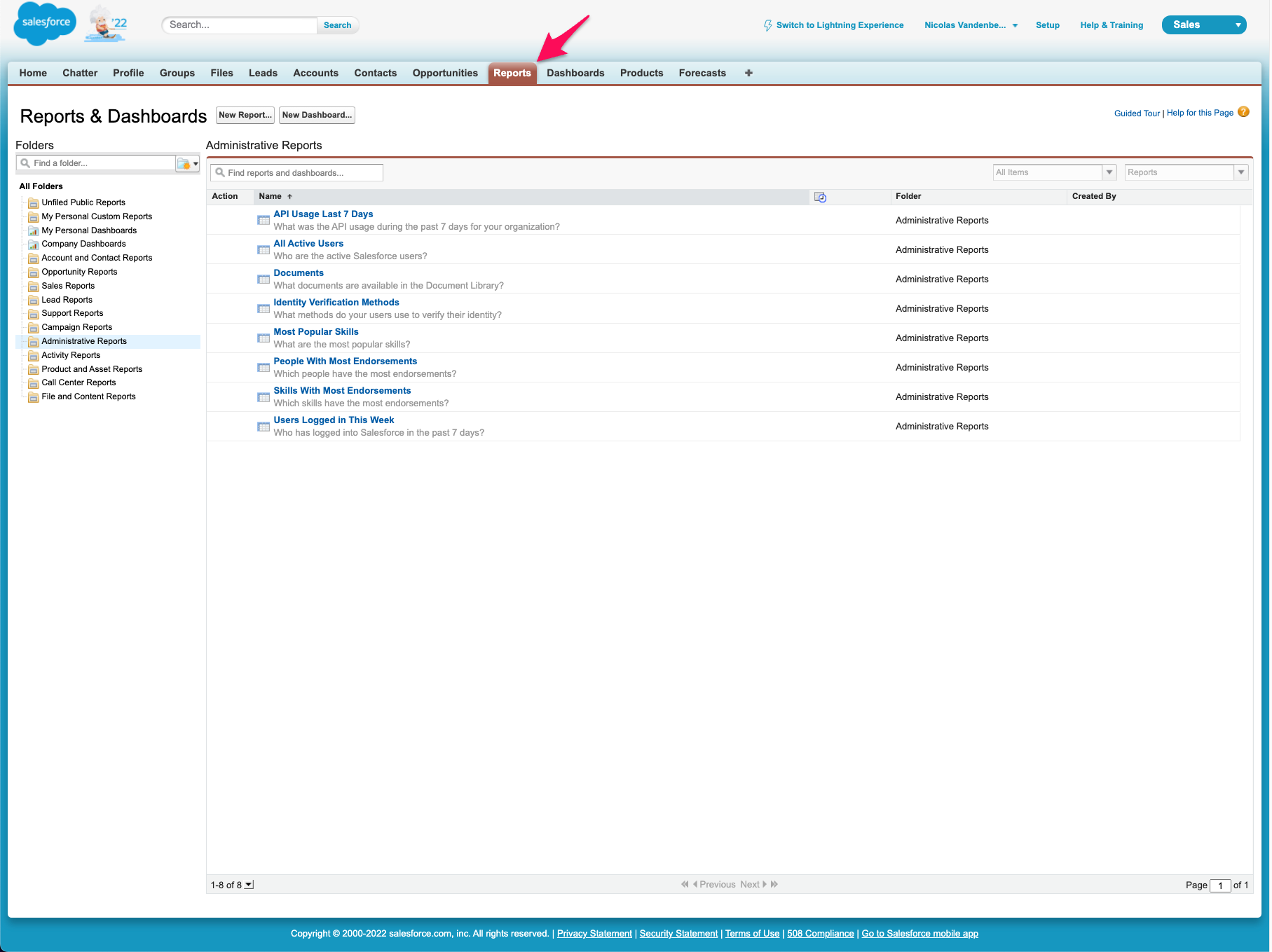This screenshot has width=1272, height=952.
Task: Expand the new folder dropdown arrow
Action: tap(196, 163)
